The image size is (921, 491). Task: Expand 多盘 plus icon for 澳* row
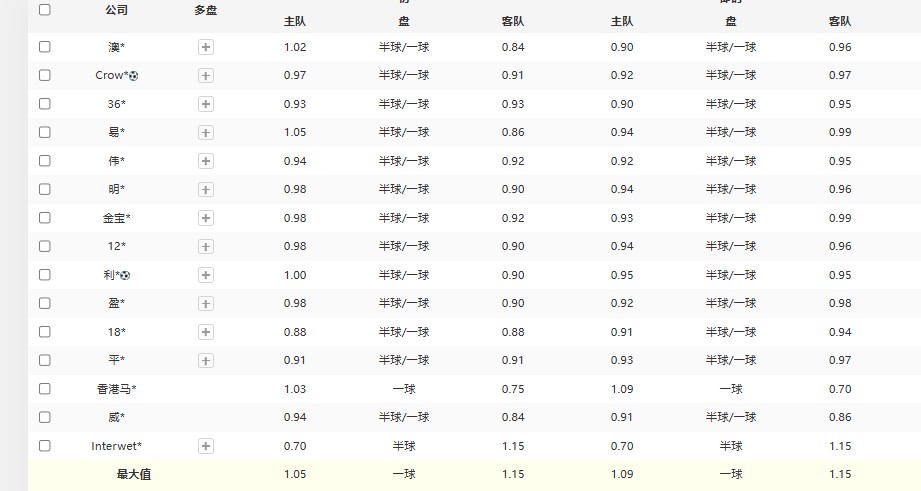205,47
